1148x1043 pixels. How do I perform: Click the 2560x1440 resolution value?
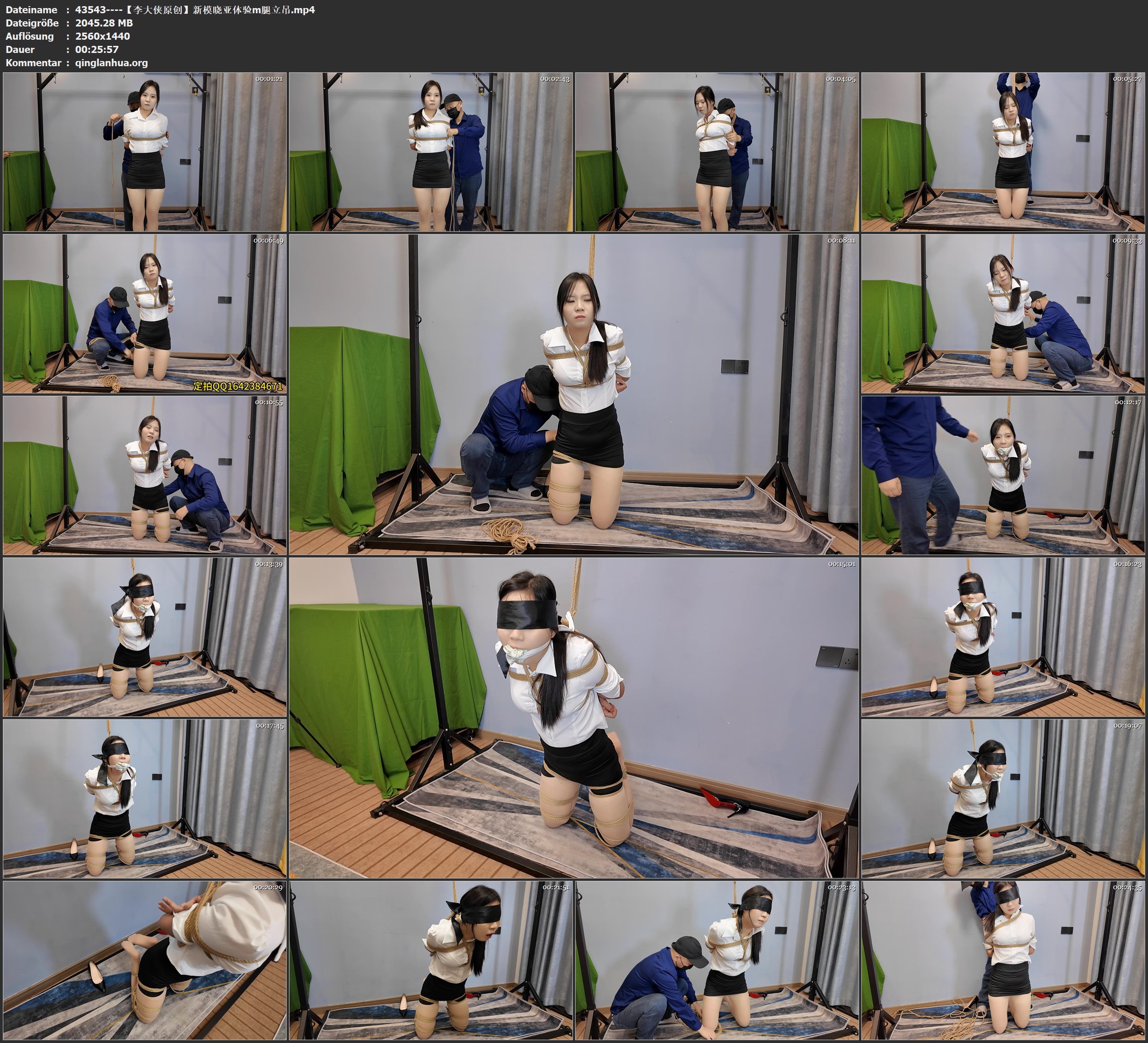click(103, 36)
